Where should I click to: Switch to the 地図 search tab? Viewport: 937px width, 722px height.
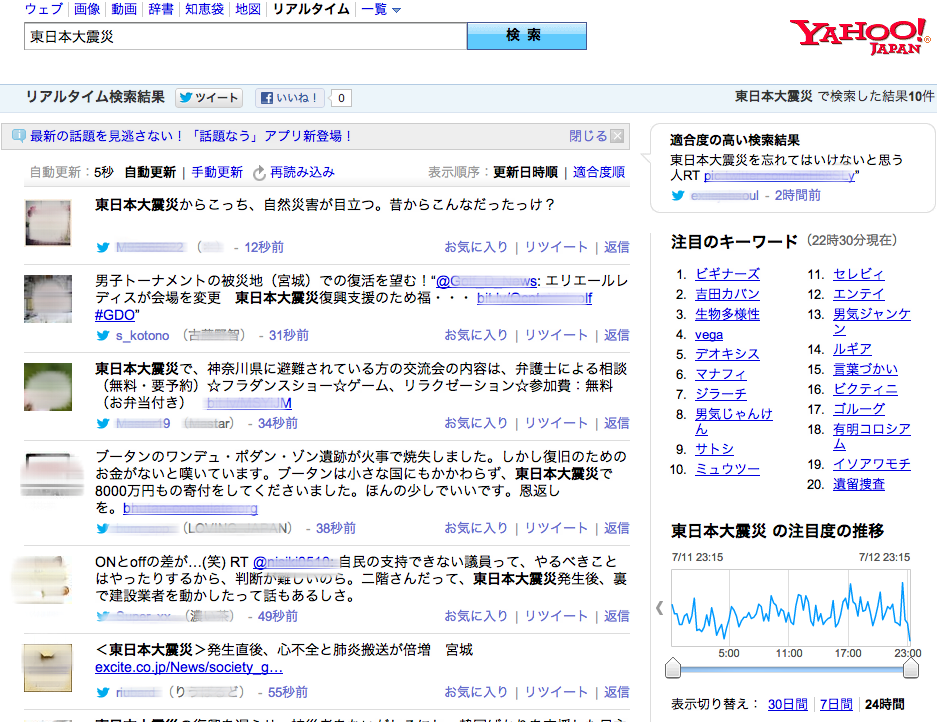(248, 9)
